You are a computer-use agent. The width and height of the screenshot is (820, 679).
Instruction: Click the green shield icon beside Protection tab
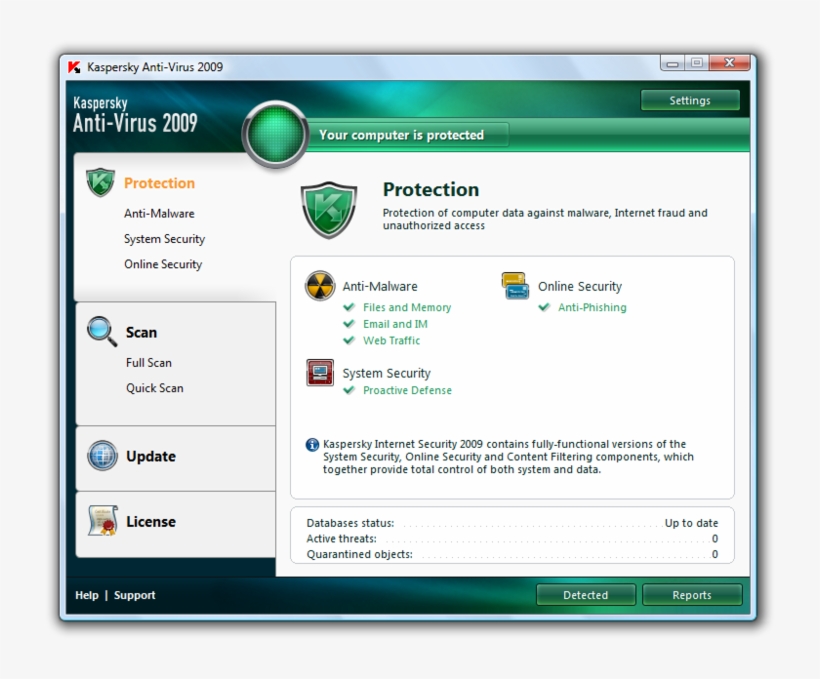click(x=100, y=182)
